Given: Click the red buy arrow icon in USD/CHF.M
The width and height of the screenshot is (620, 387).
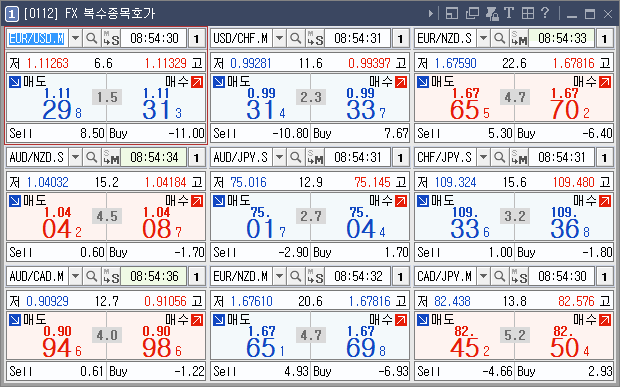Looking at the screenshot, I should (x=401, y=82).
